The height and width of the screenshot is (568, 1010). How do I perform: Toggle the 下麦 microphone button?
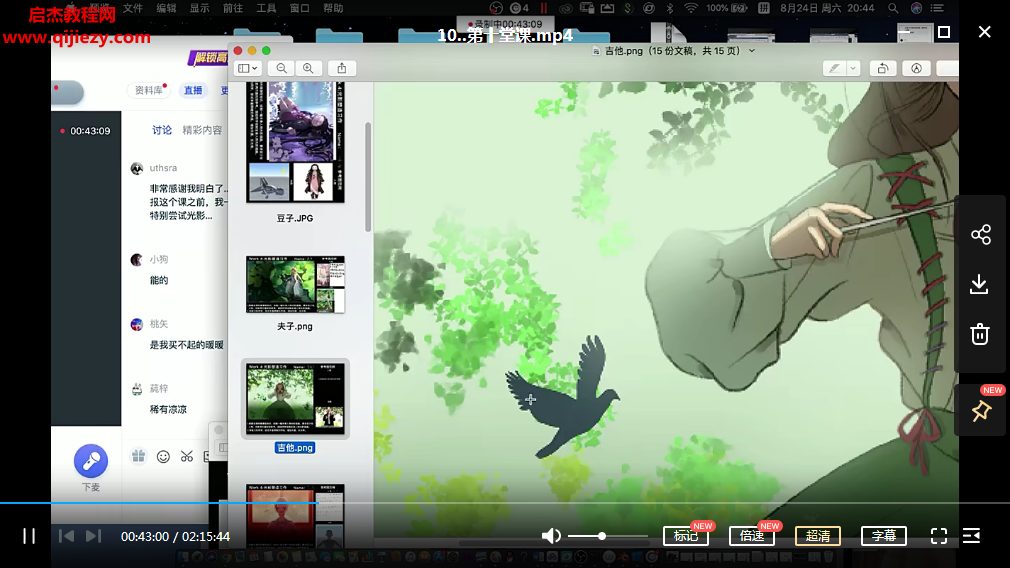click(x=91, y=461)
